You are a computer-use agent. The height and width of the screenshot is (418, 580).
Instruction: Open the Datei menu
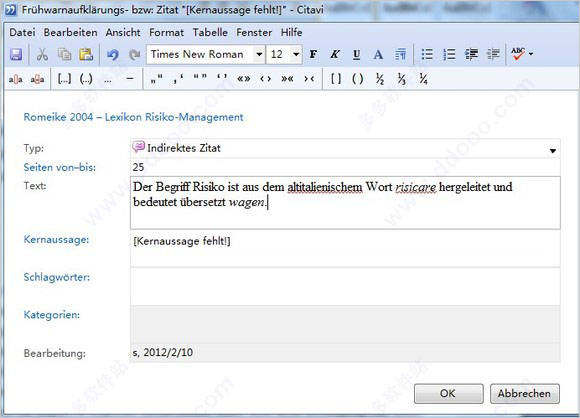[22, 33]
